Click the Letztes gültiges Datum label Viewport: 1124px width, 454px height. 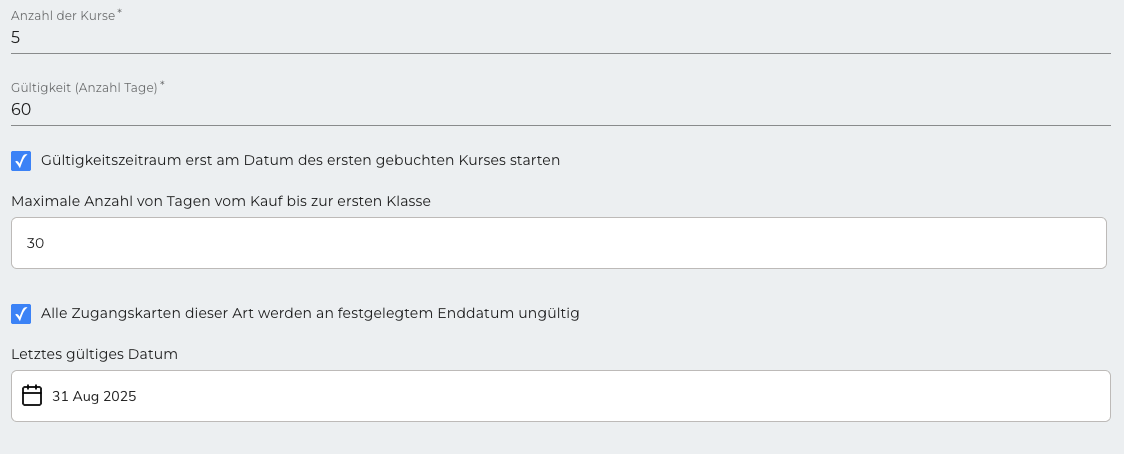[95, 354]
